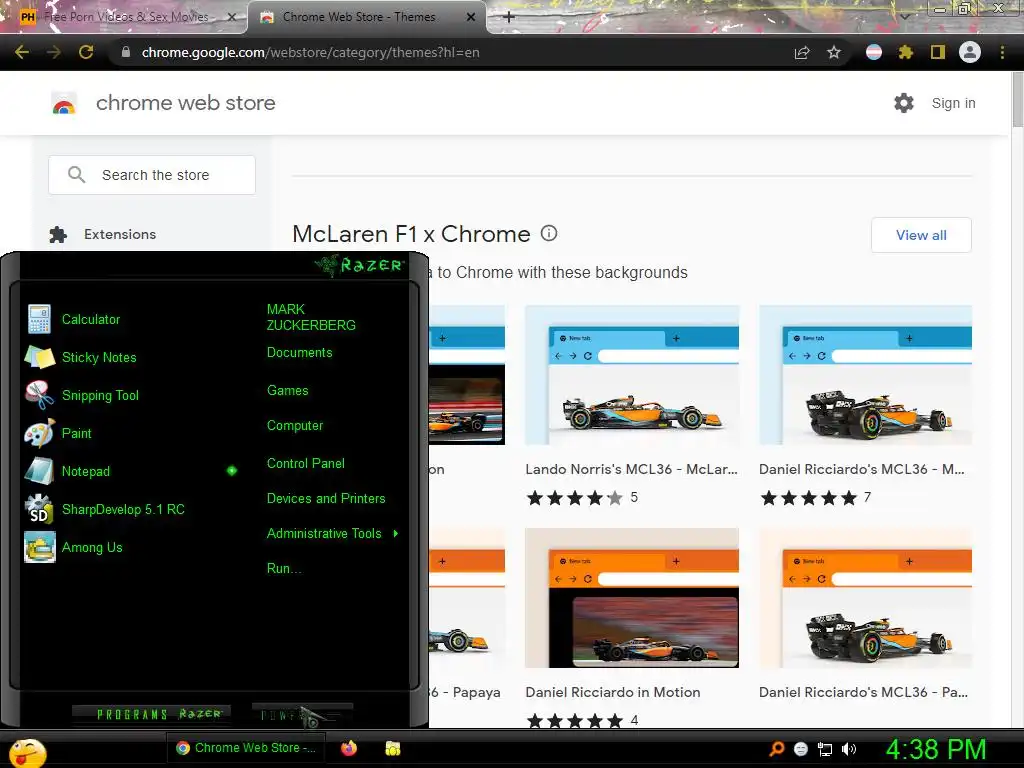This screenshot has height=768, width=1024.
Task: Open Firefox from the taskbar
Action: [349, 748]
